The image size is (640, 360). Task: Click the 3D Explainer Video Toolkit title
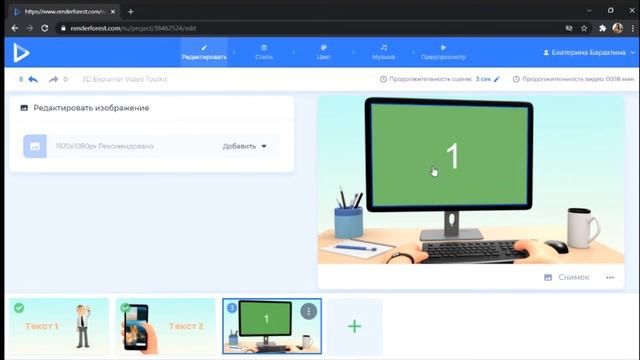[x=124, y=79]
